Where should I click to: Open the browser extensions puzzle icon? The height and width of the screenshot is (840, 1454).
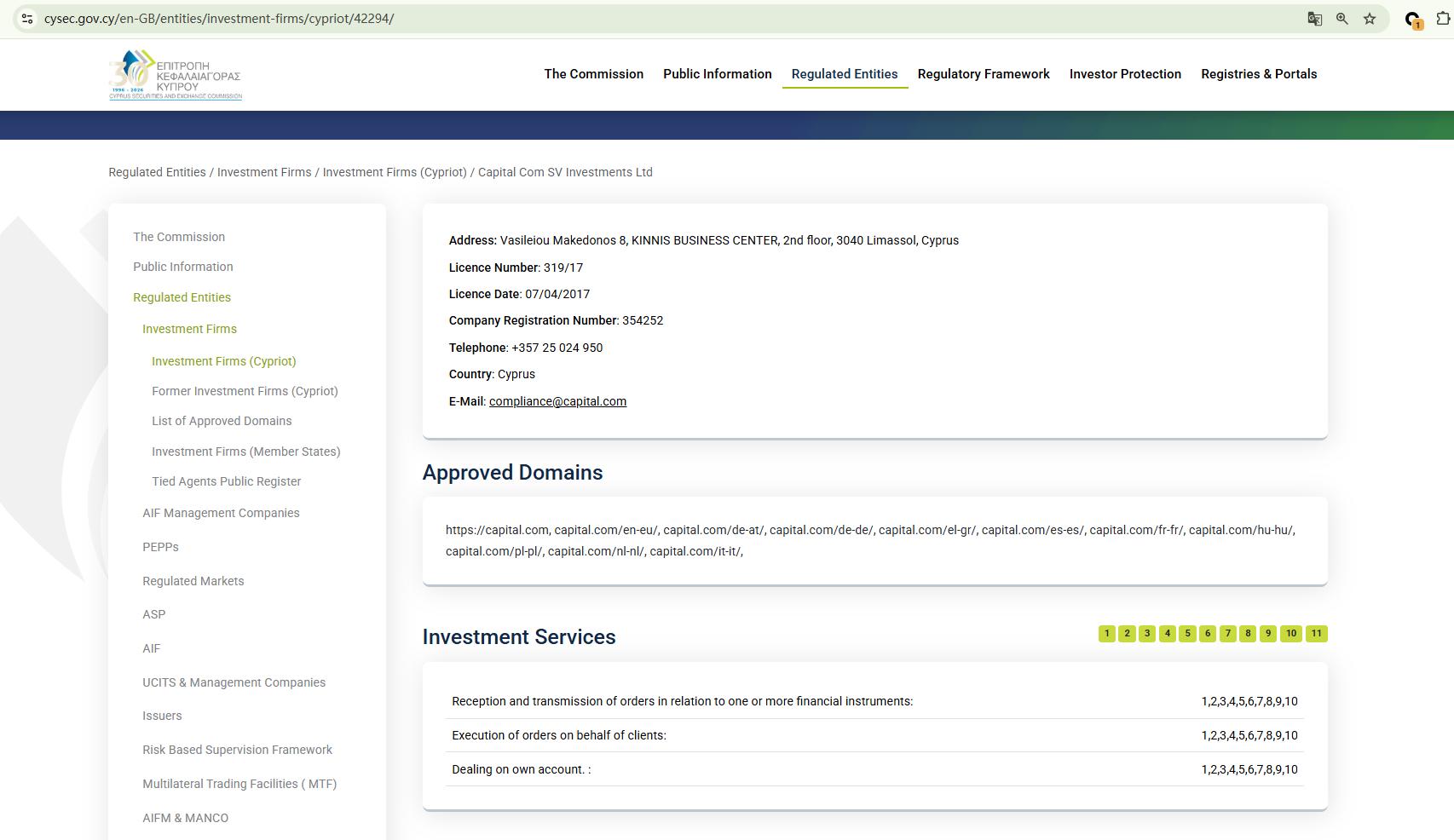pos(1444,19)
